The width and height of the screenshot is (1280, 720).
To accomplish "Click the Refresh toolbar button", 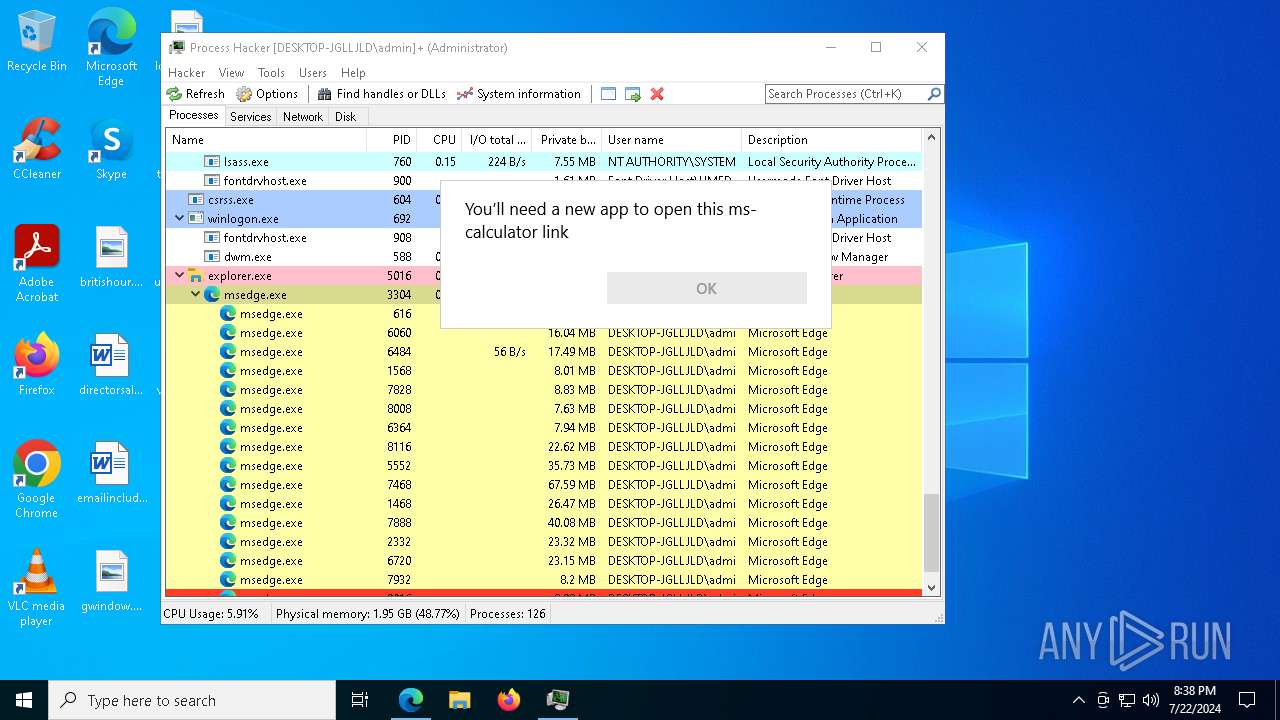I will 196,94.
